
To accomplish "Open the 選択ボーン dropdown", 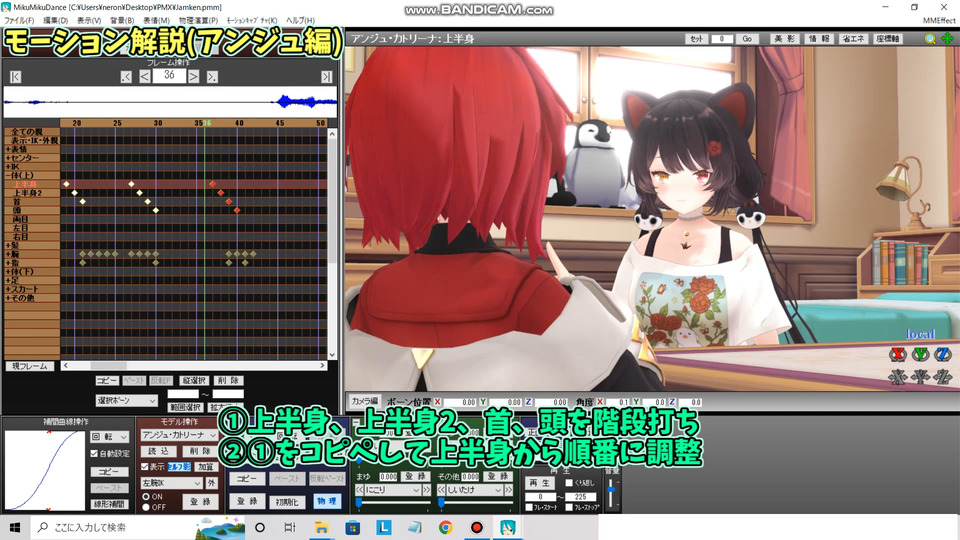I will [127, 400].
